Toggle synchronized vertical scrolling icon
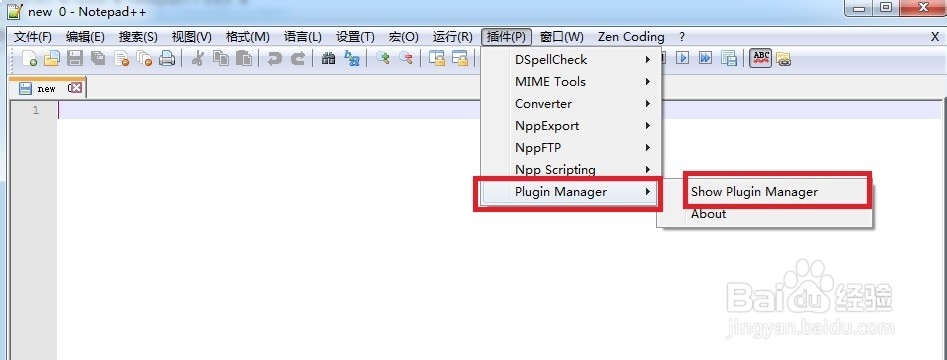 [437, 59]
